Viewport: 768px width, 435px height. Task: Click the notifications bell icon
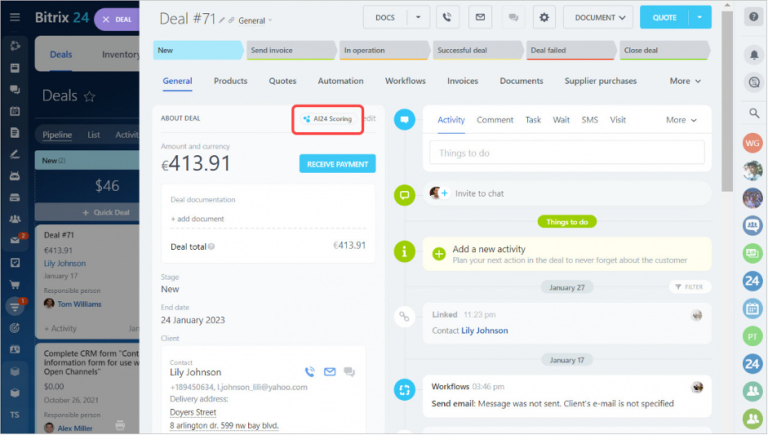[x=754, y=54]
